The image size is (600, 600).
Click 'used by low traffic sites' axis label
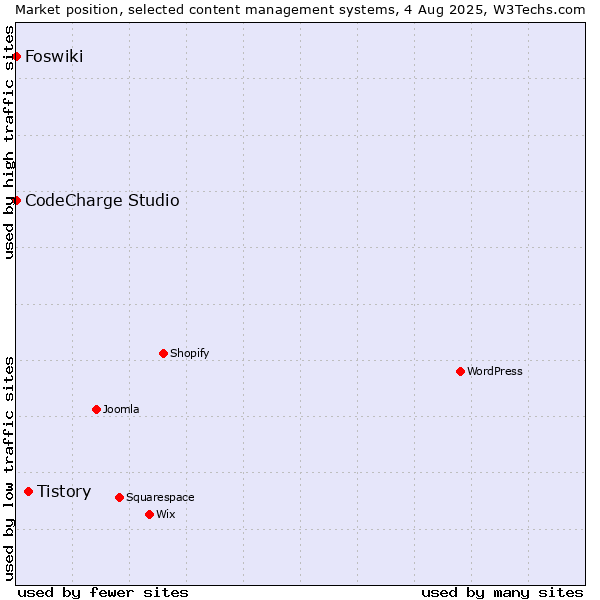tap(8, 470)
